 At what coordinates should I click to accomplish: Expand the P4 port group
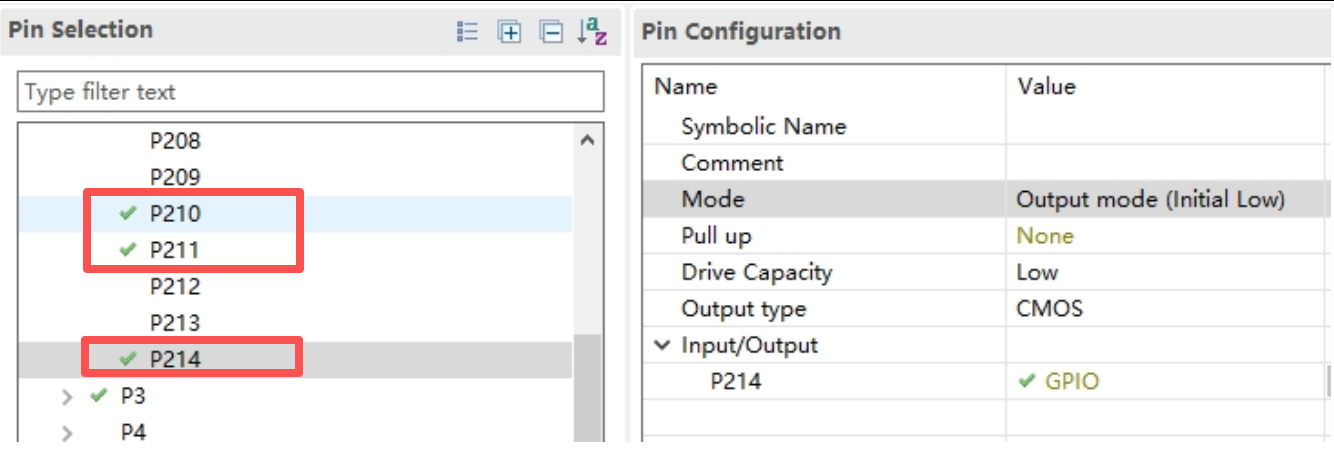pyautogui.click(x=67, y=433)
